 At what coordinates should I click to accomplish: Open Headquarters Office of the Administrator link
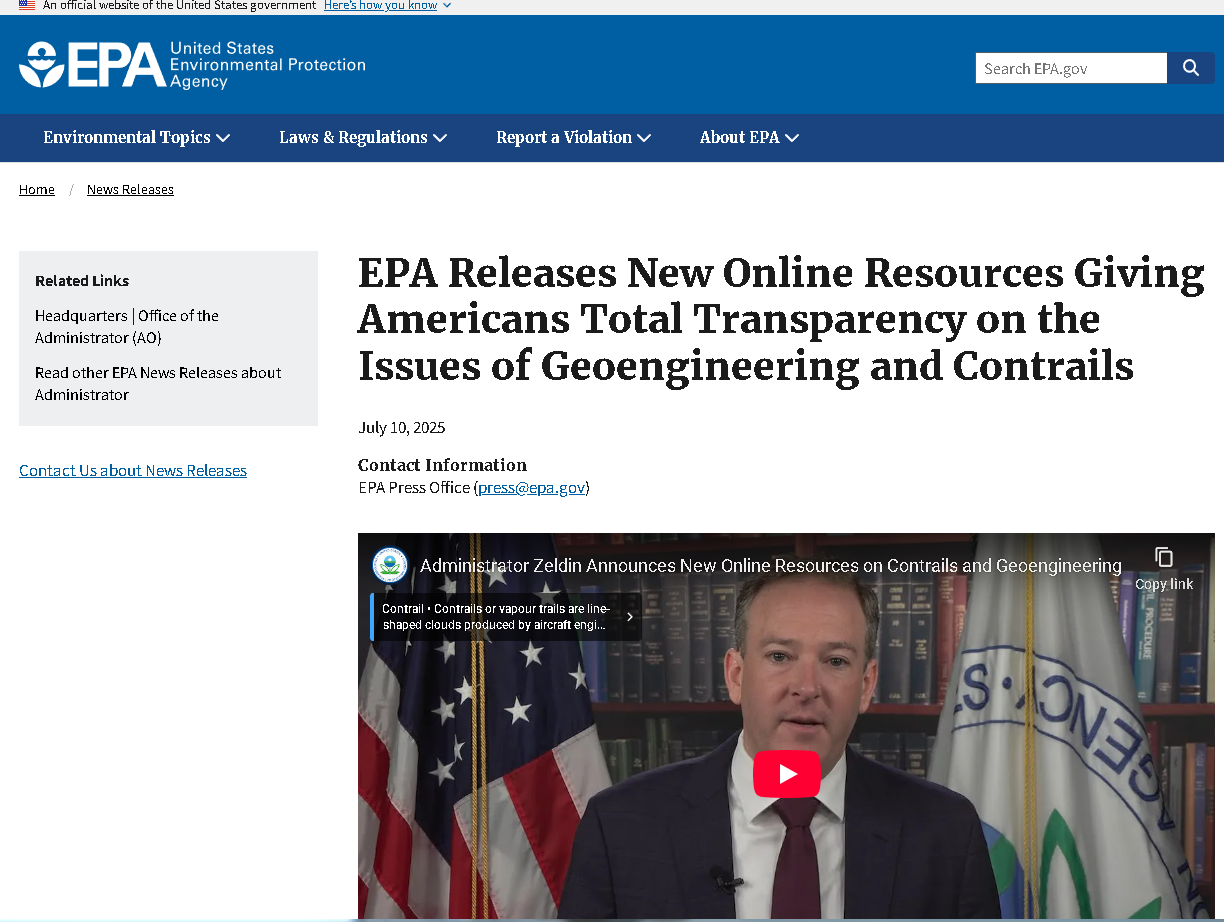tap(127, 327)
